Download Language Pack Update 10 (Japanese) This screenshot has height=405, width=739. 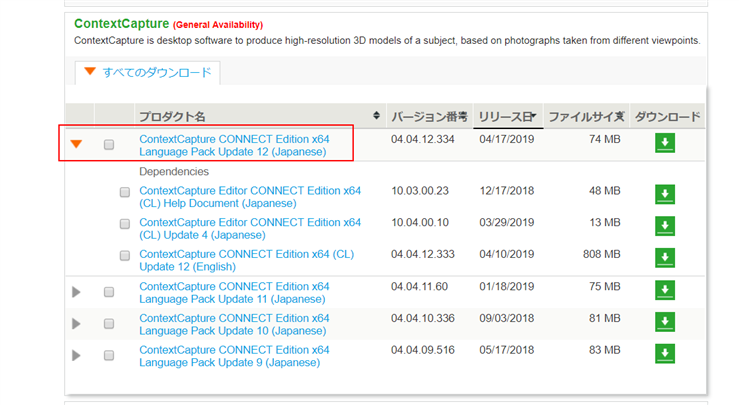(x=665, y=322)
